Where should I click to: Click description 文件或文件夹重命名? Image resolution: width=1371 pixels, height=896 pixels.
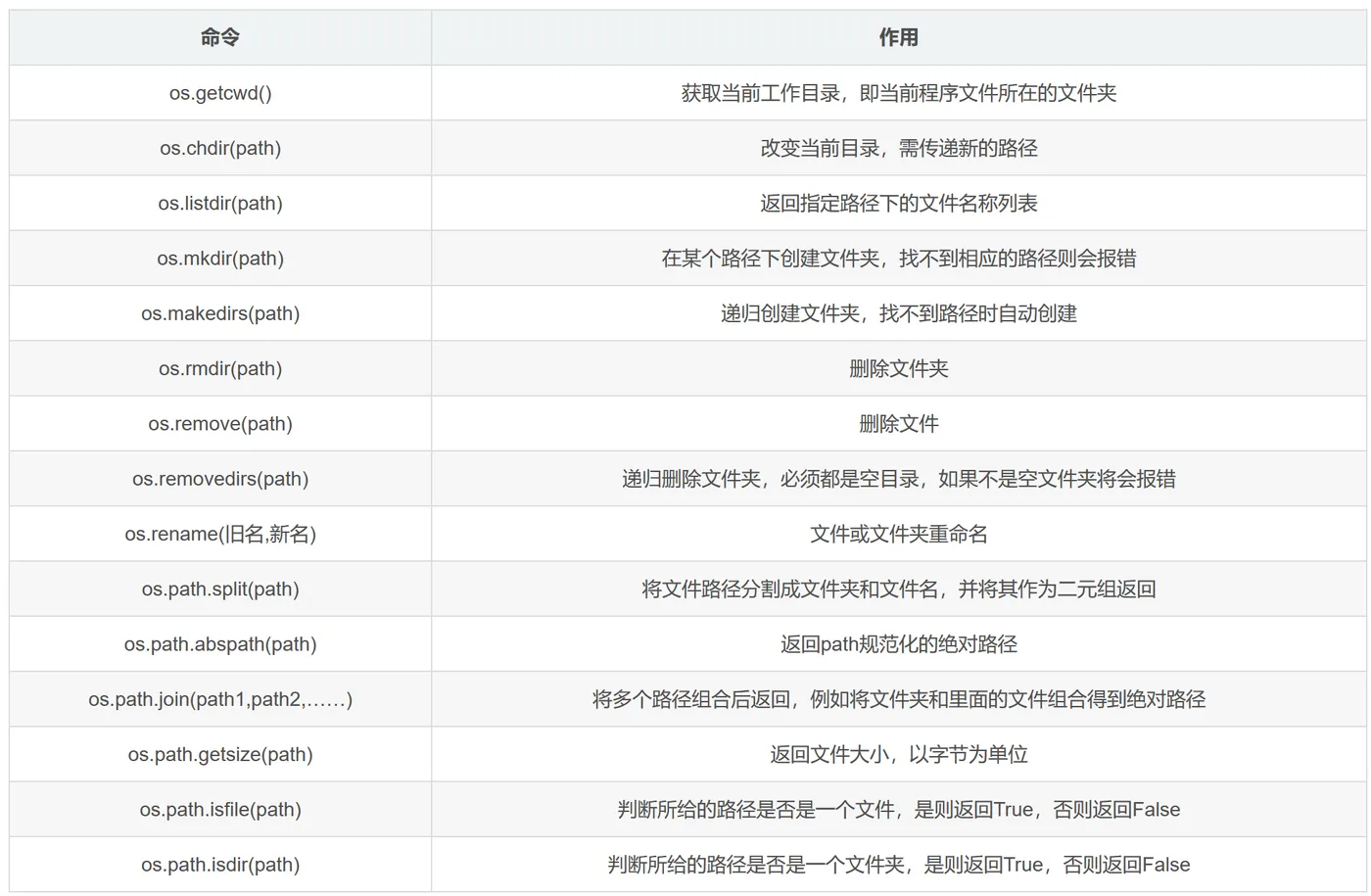898,534
